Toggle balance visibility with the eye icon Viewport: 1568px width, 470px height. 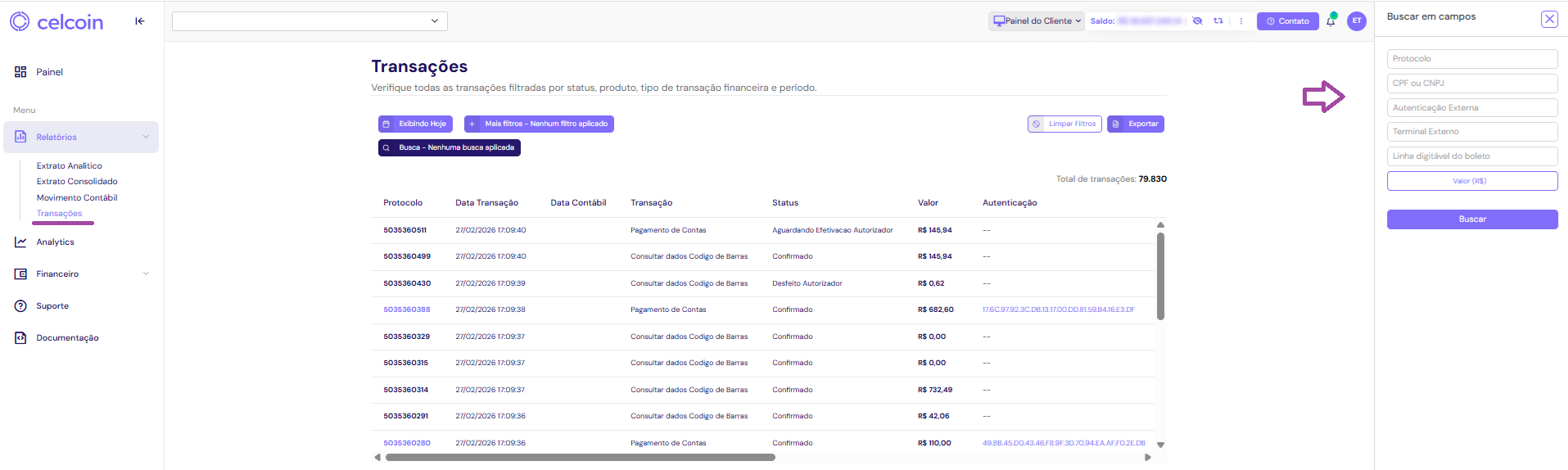point(1197,21)
